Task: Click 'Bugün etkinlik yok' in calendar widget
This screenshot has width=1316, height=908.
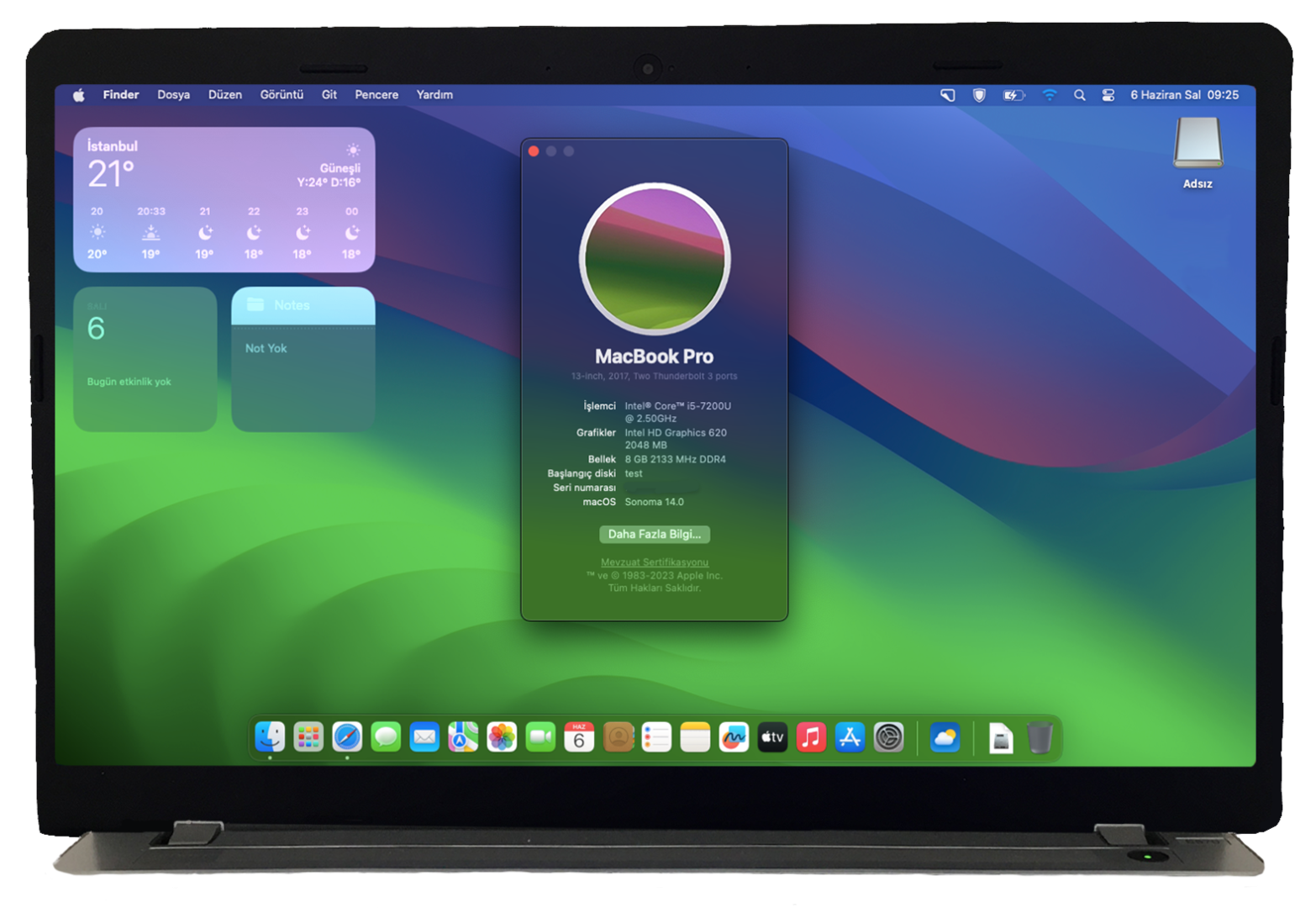Action: [129, 382]
